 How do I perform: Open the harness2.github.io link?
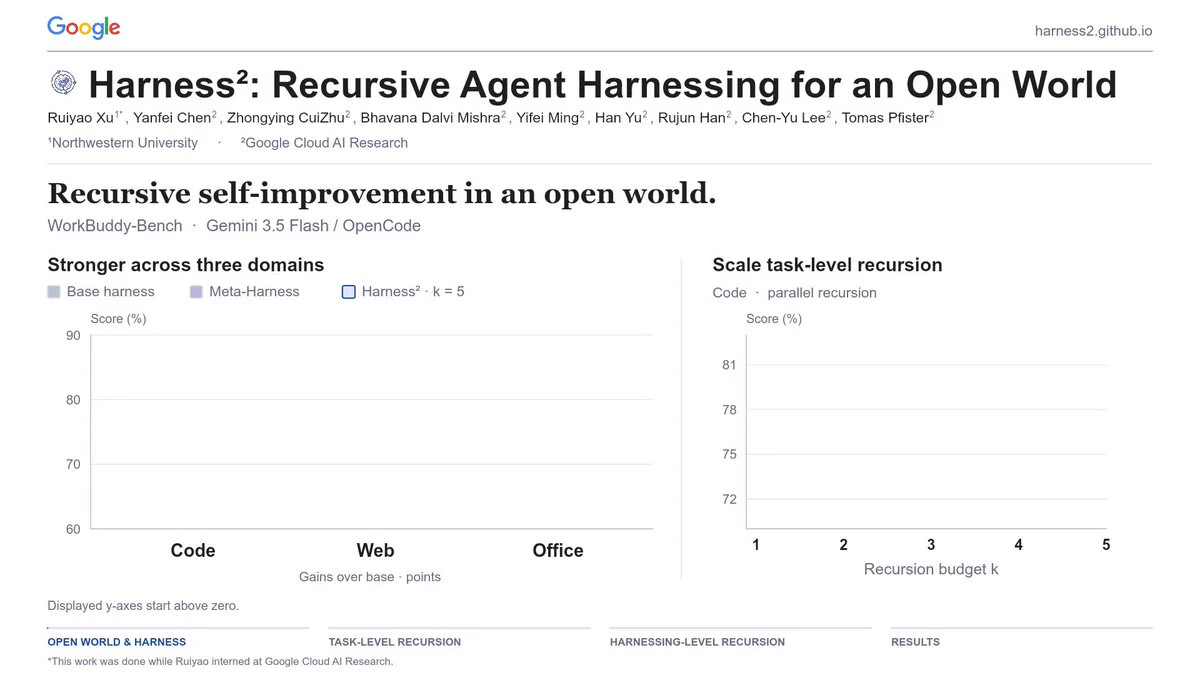click(1093, 31)
